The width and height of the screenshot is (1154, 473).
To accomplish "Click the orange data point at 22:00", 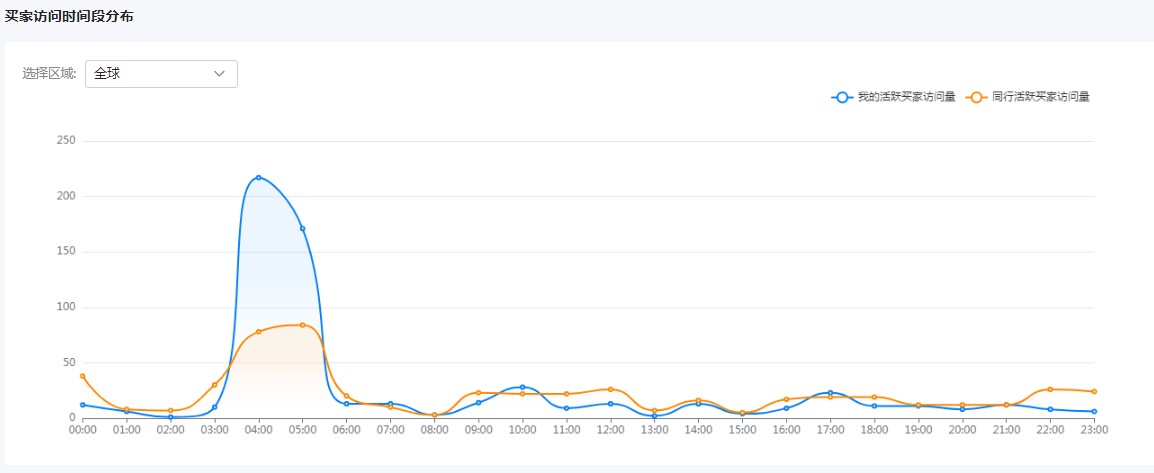I will point(1051,389).
